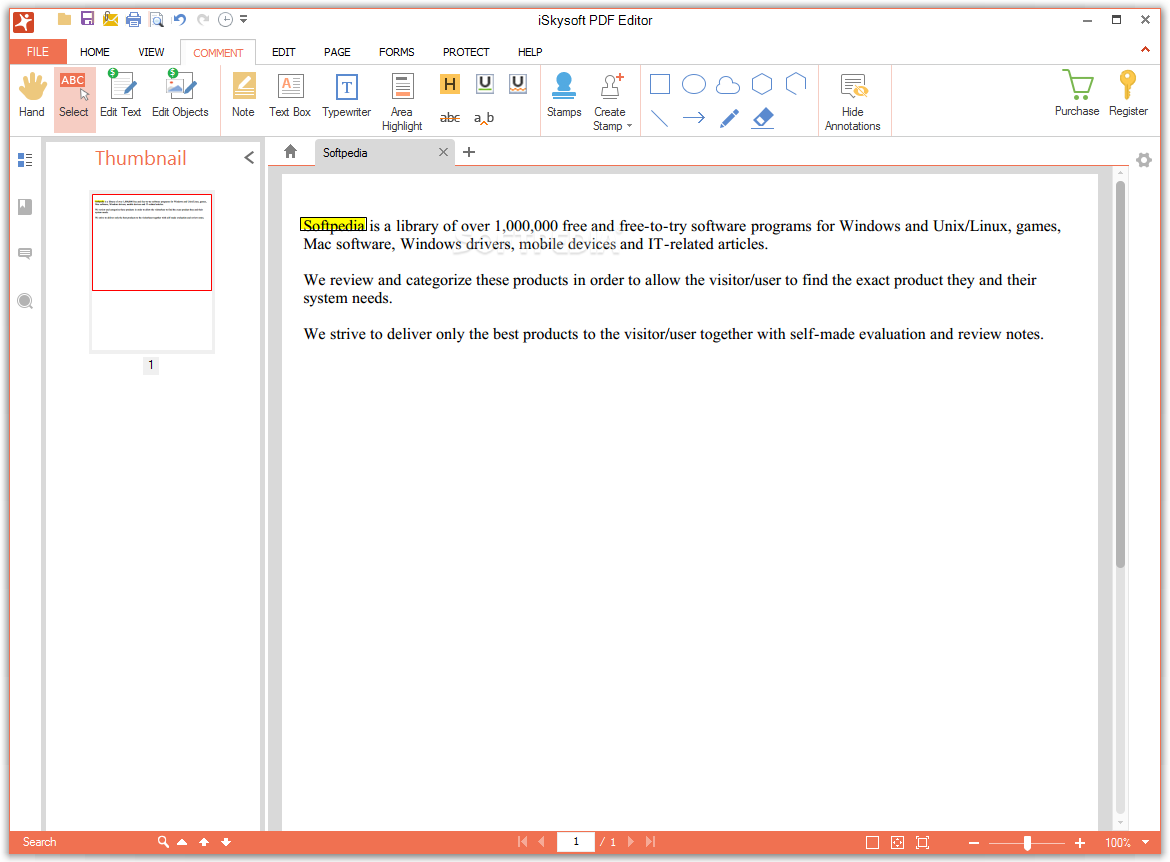Insert a Text Box comment
This screenshot has width=1170, height=862.
pyautogui.click(x=290, y=96)
